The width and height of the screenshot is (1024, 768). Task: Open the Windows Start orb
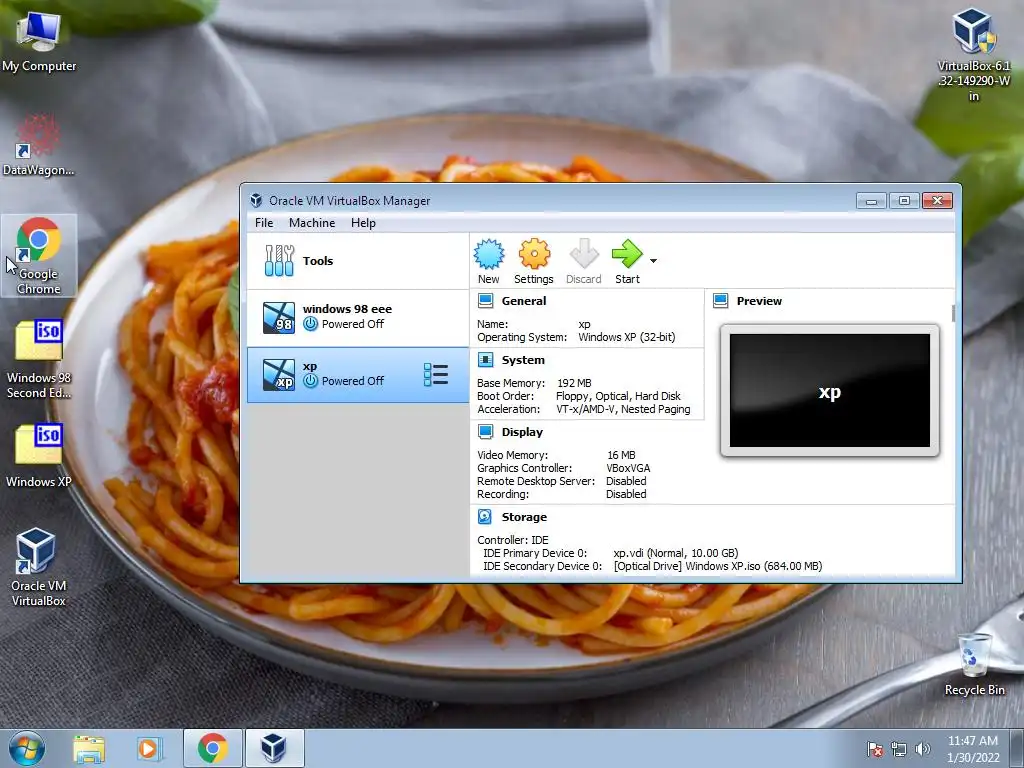click(x=27, y=748)
